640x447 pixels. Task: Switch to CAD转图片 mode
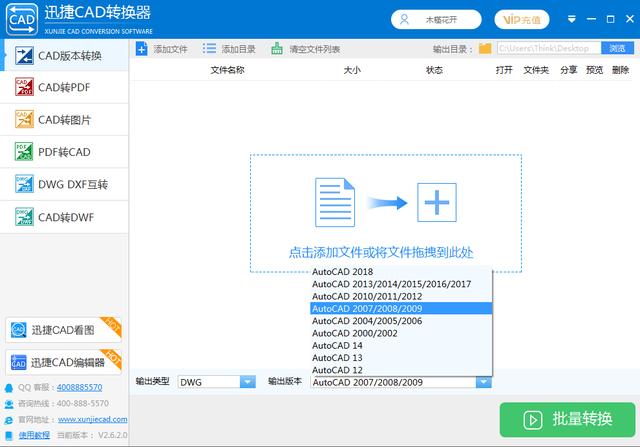coord(64,120)
